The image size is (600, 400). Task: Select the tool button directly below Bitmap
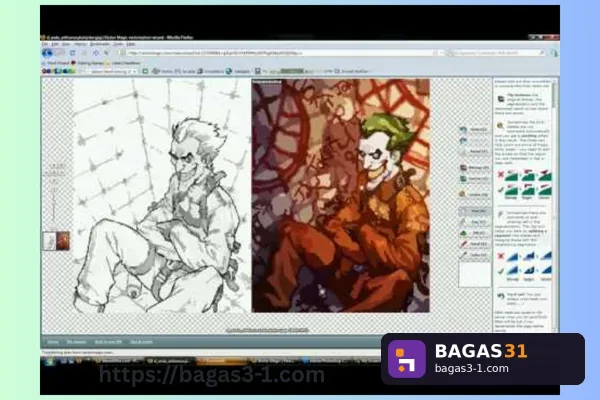474,179
